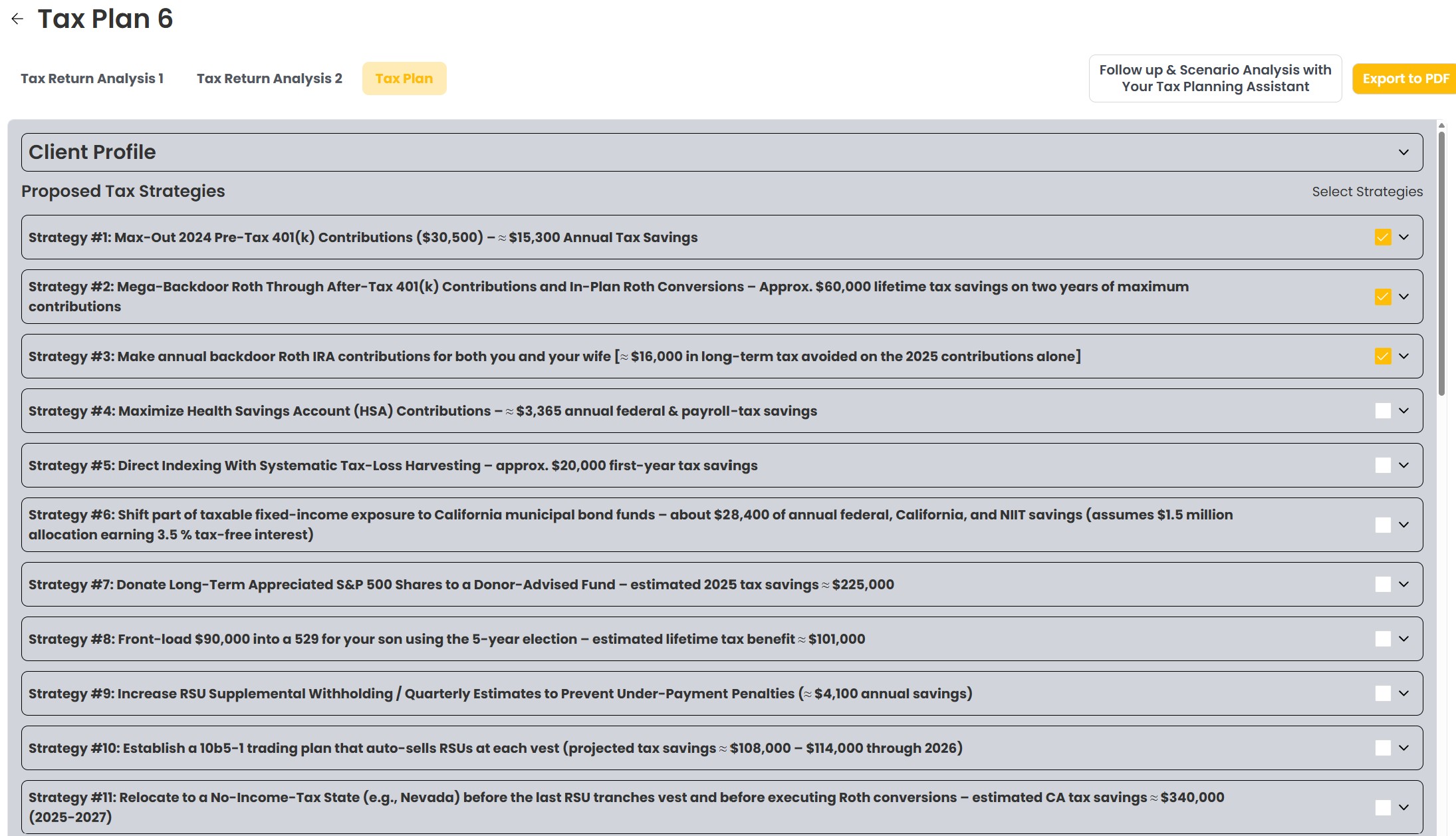The image size is (1456, 836).
Task: Expand Strategy #10 10b5-1 trading plan chevron
Action: [1403, 748]
